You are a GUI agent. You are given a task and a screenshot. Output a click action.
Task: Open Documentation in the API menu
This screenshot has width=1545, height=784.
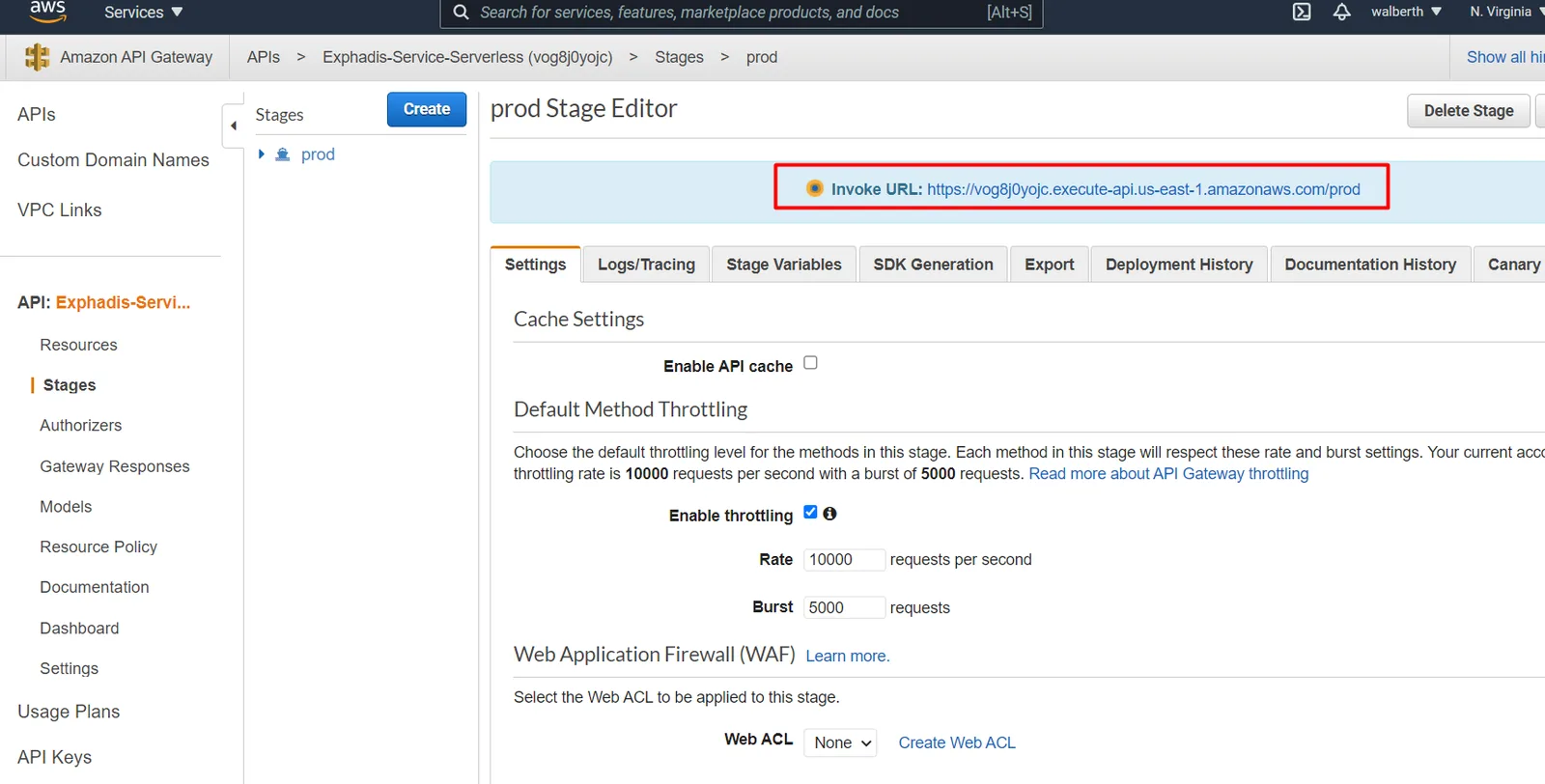(95, 587)
